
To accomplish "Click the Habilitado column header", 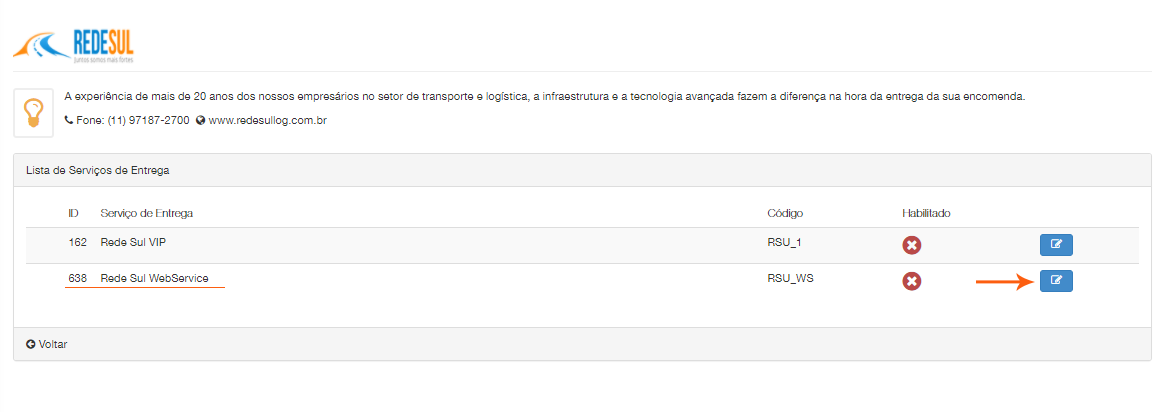I will click(x=926, y=213).
